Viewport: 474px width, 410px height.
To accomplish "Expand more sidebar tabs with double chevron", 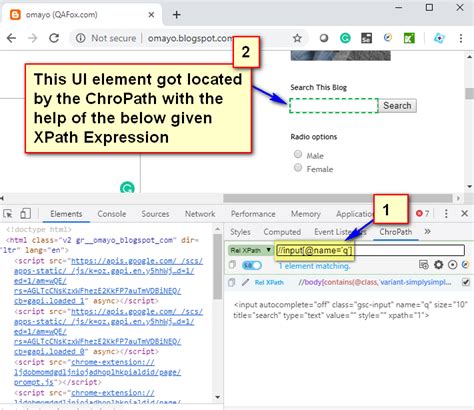I will coord(428,231).
